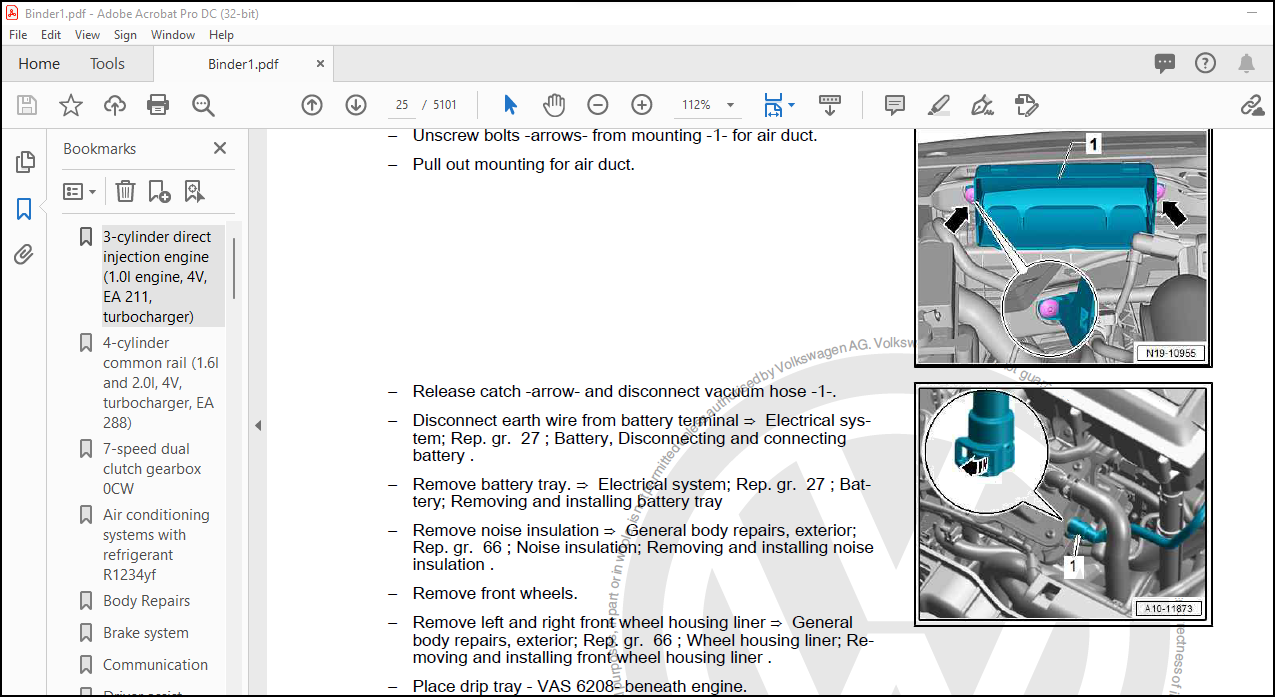The image size is (1275, 697).
Task: Click the 'Place drip tray - VAS 6208' line
Action: tap(579, 687)
